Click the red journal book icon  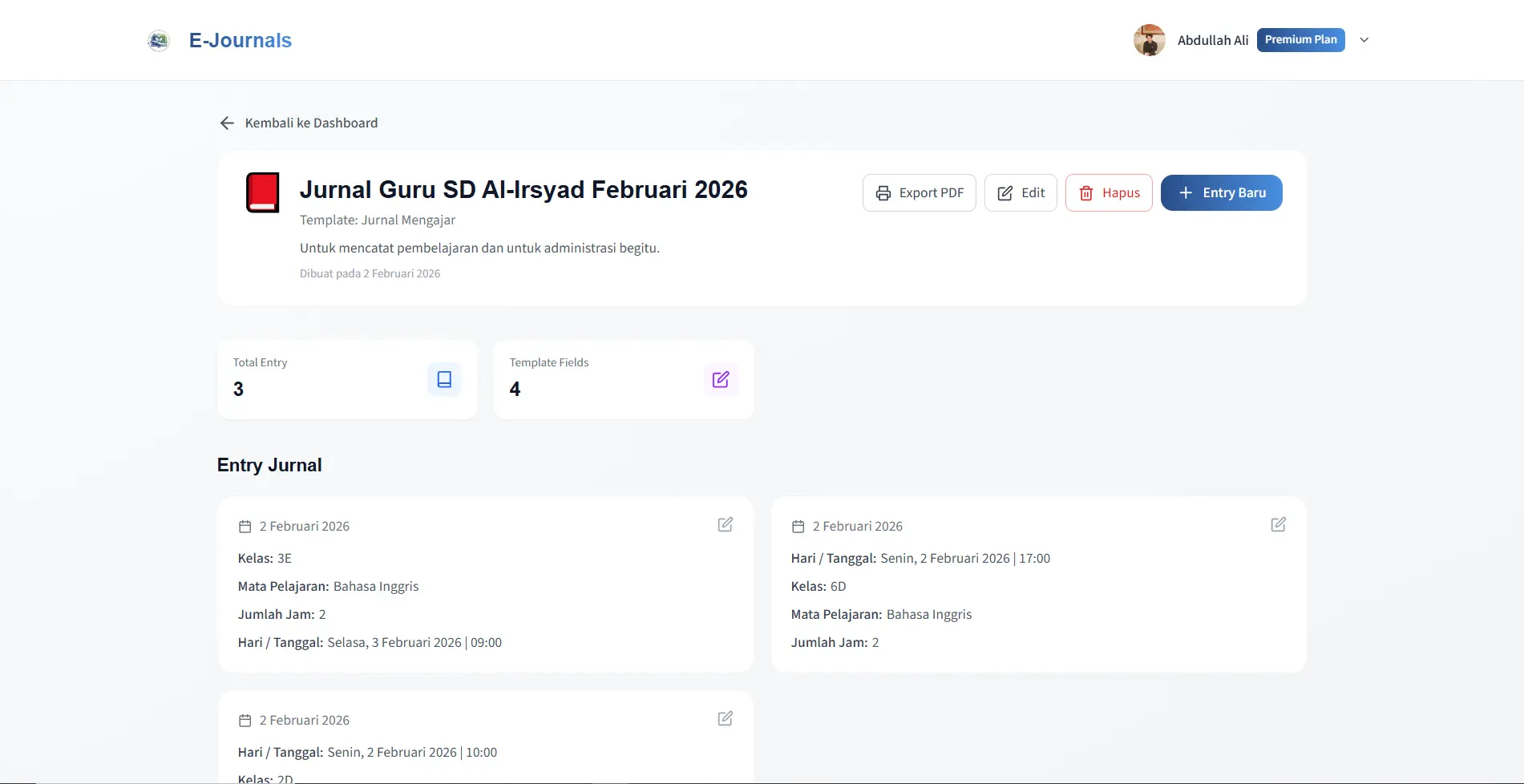[x=262, y=192]
